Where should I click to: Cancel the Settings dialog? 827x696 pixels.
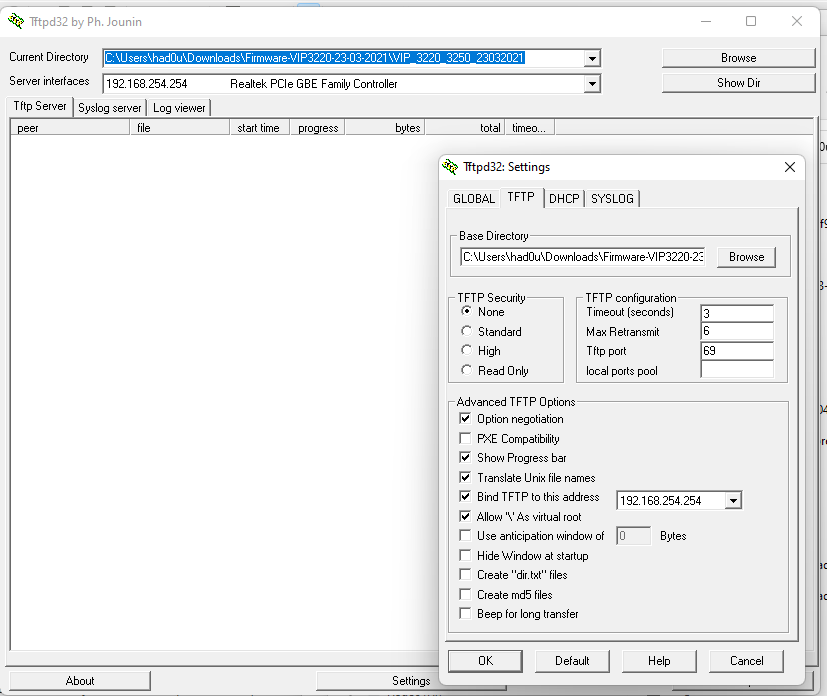click(746, 661)
